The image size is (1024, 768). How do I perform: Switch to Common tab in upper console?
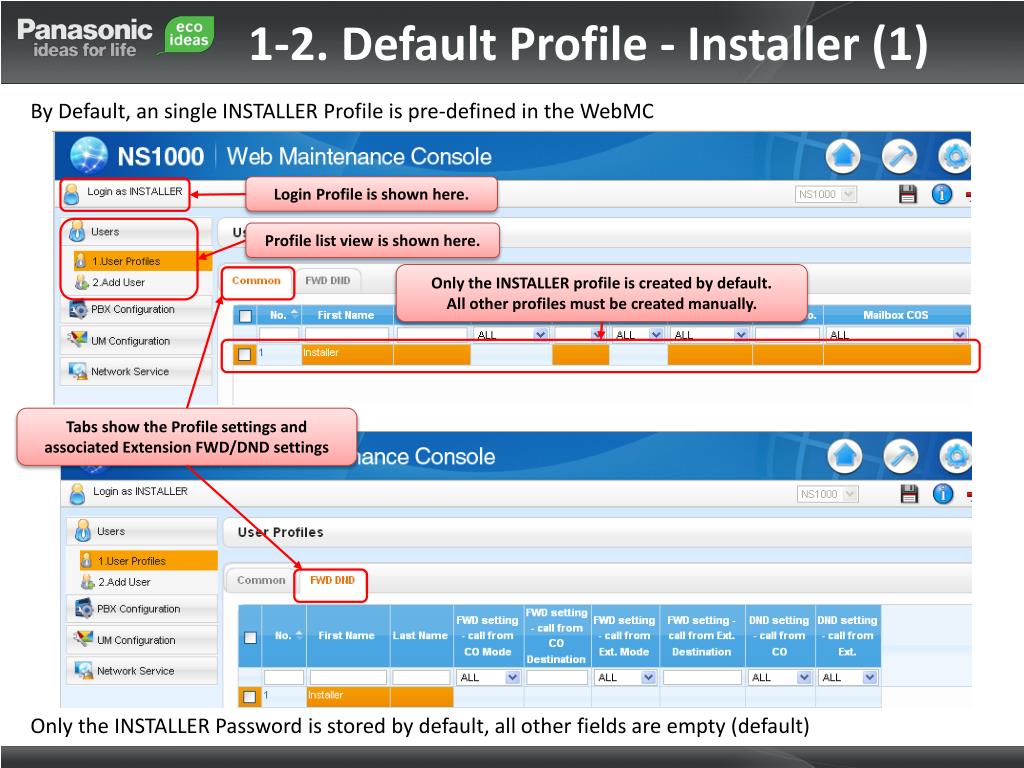click(256, 281)
